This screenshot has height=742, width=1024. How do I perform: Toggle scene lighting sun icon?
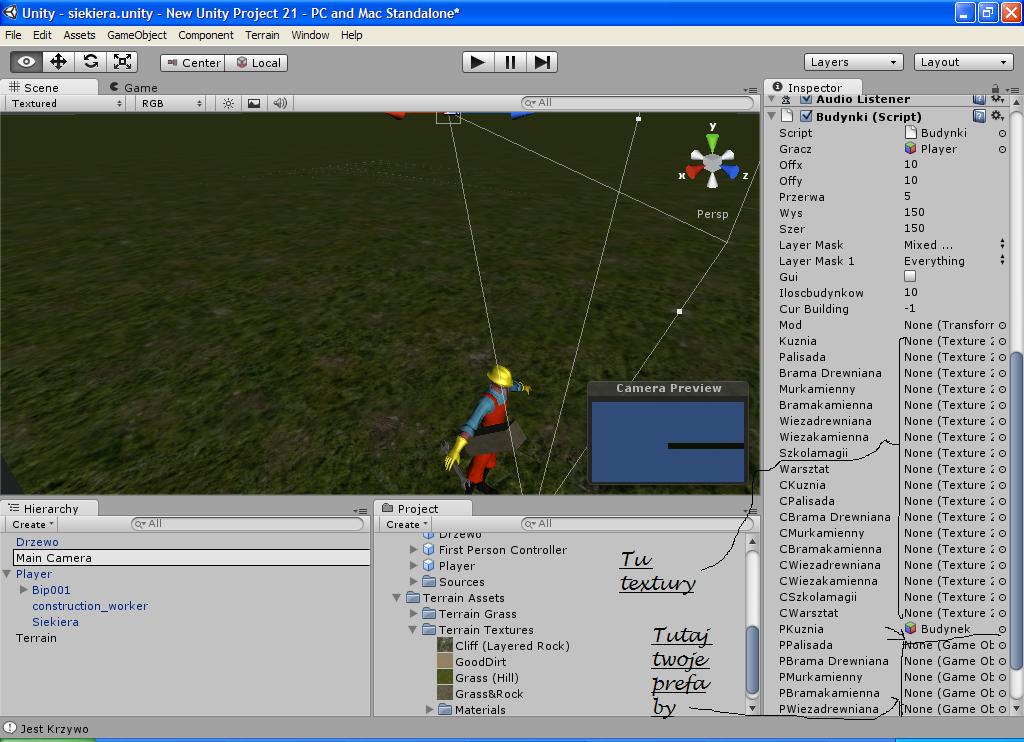coord(229,103)
